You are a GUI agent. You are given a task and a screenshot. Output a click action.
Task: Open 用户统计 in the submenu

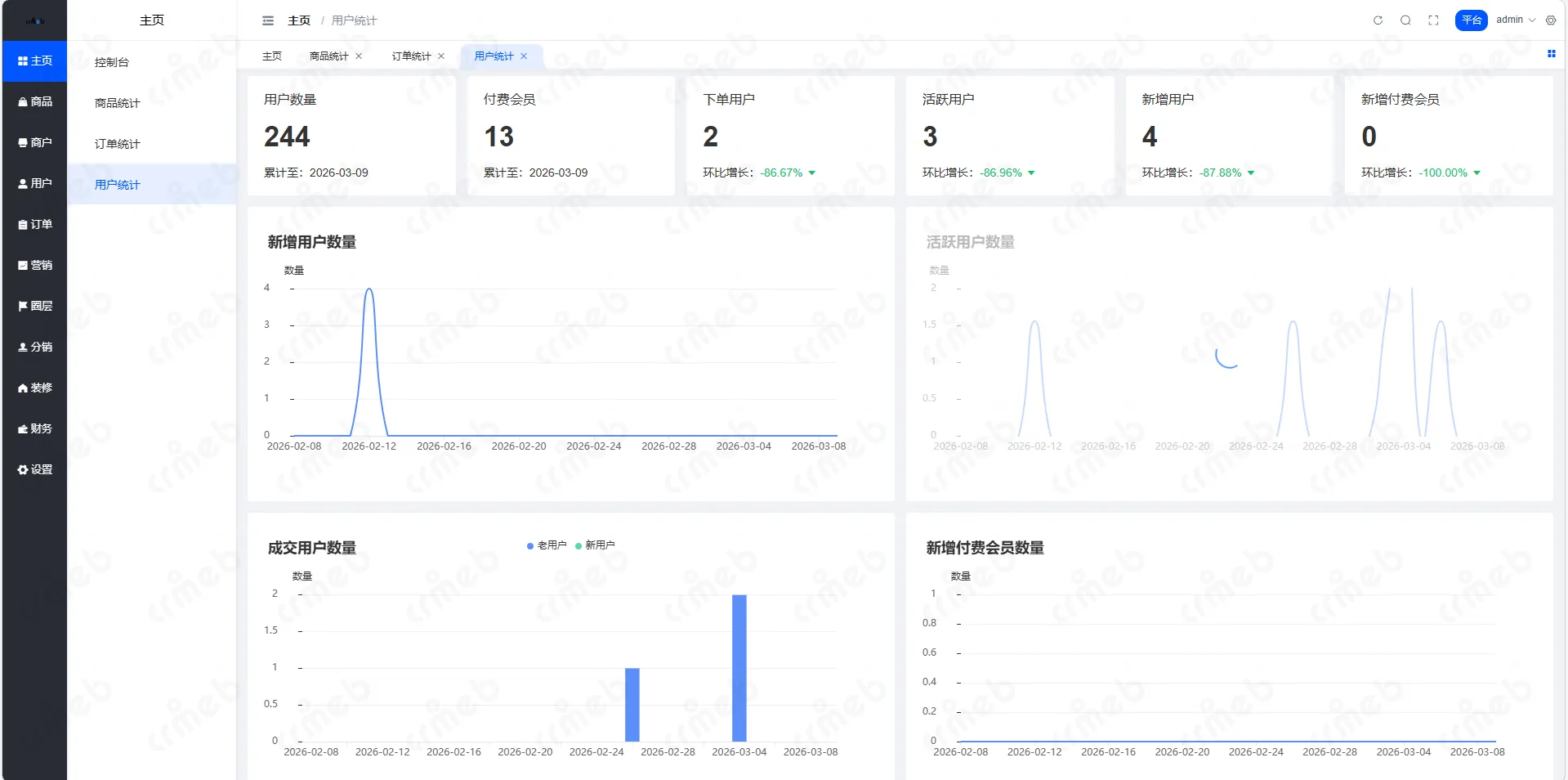[x=152, y=185]
